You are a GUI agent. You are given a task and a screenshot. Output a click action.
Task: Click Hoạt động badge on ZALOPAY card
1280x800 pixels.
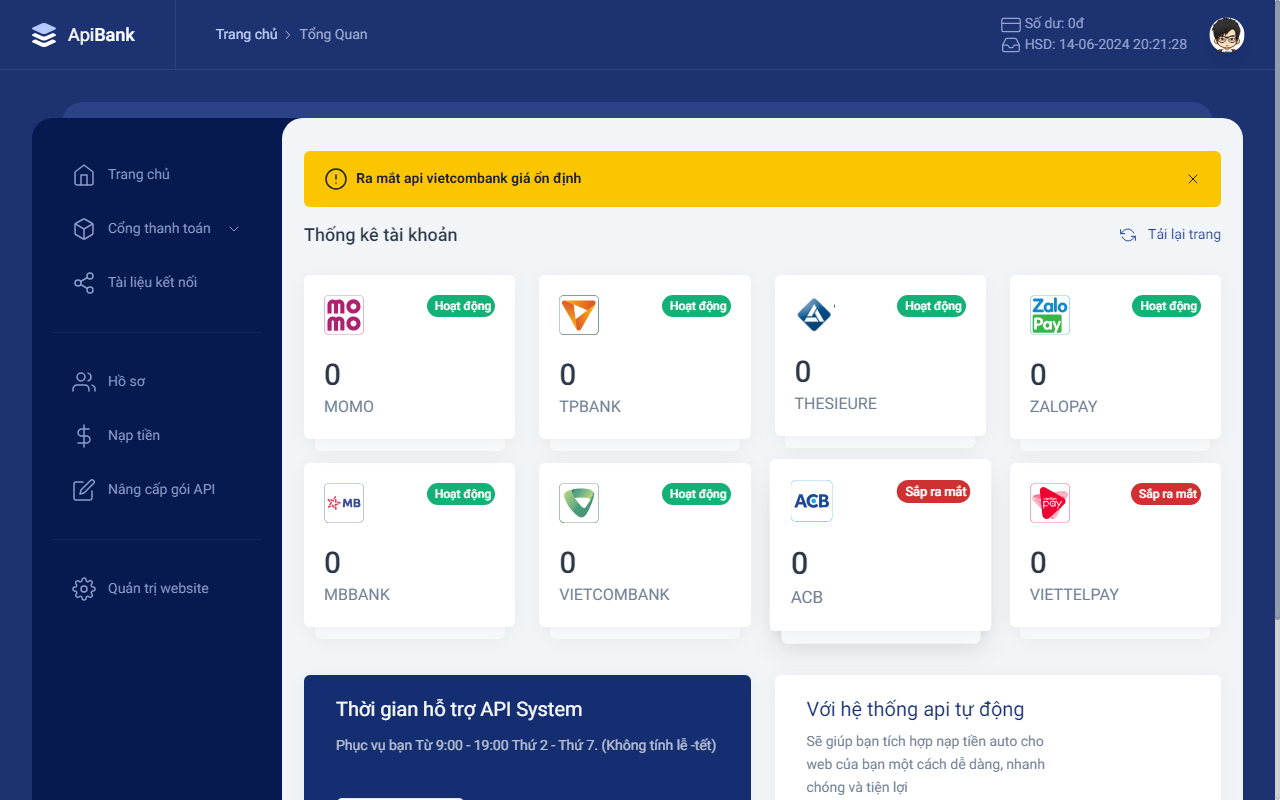pos(1168,306)
